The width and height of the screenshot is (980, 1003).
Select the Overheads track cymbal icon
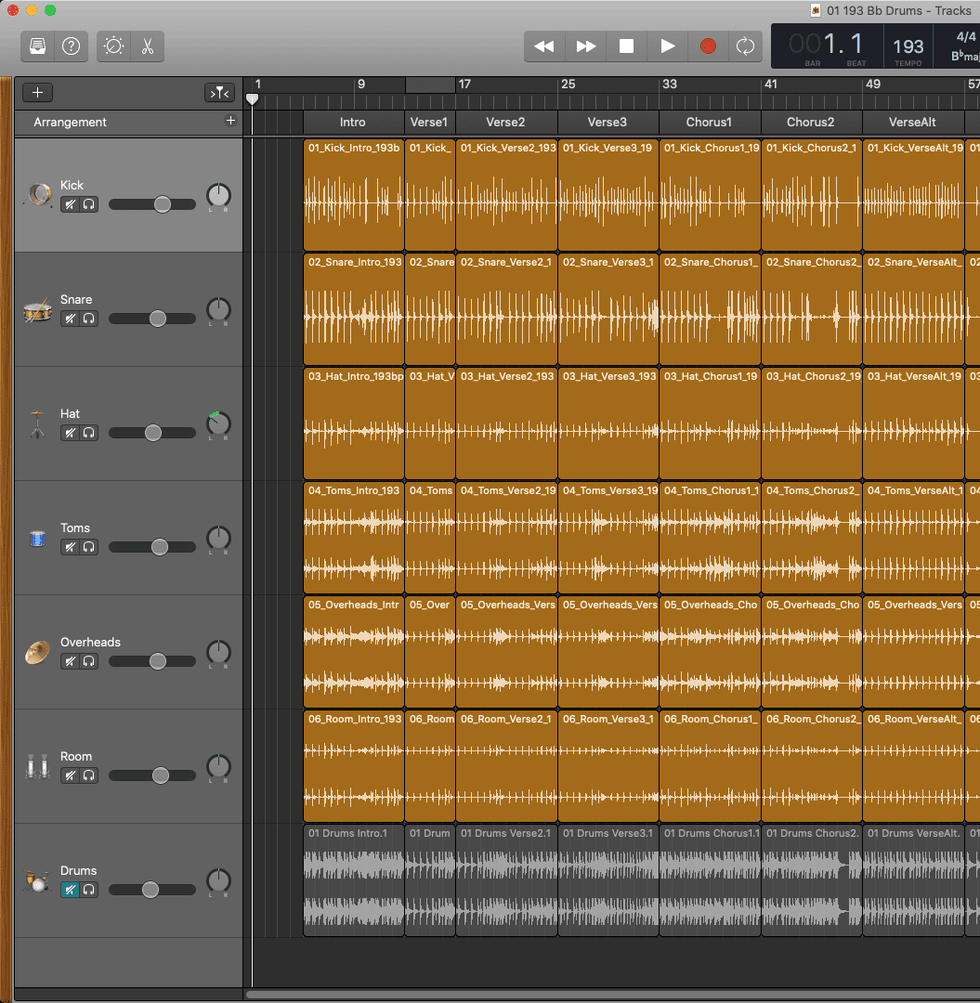(38, 652)
